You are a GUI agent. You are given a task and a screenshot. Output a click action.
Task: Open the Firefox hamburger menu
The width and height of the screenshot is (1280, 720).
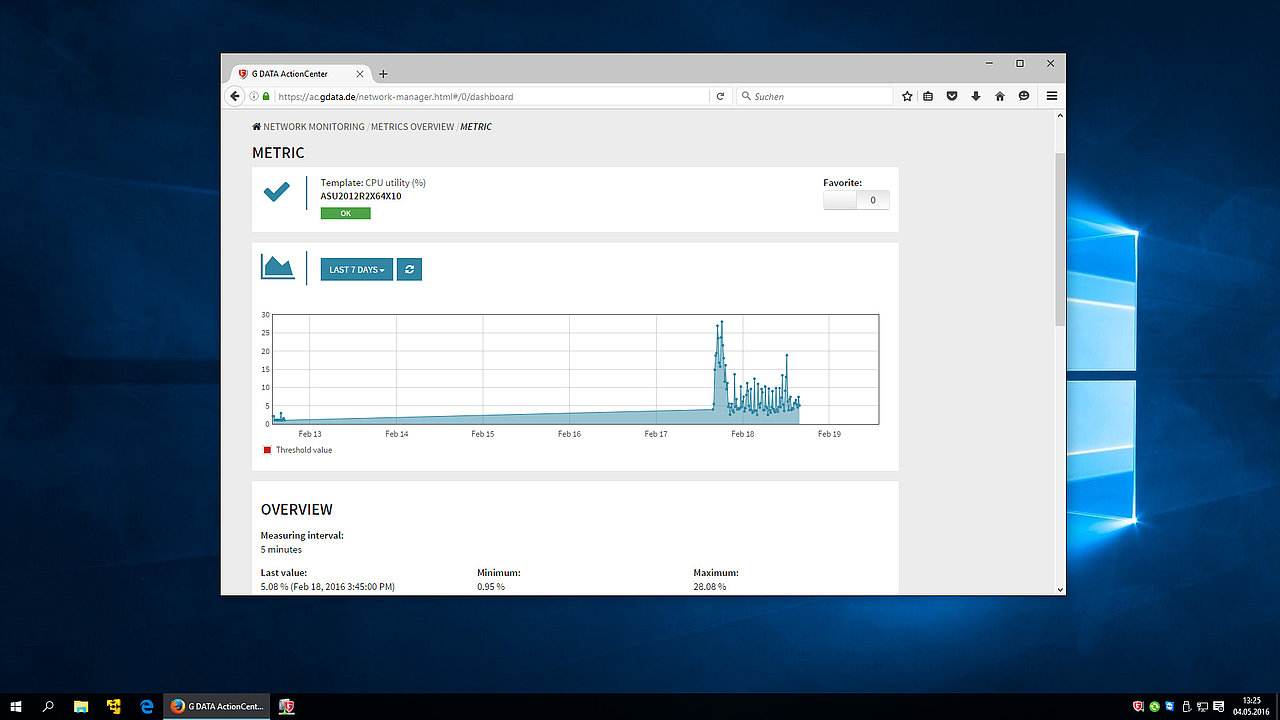1052,97
